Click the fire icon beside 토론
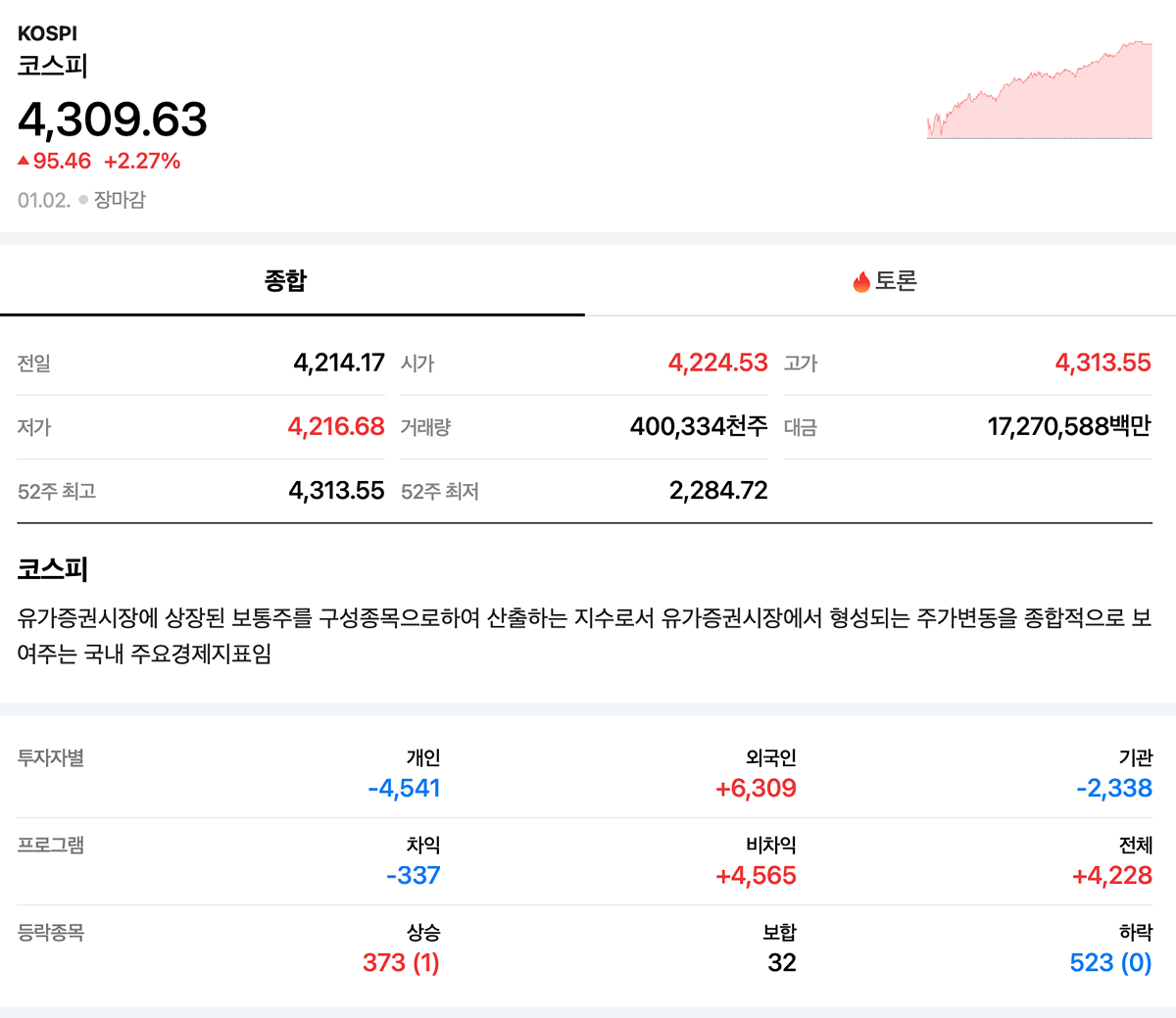 pos(861,282)
